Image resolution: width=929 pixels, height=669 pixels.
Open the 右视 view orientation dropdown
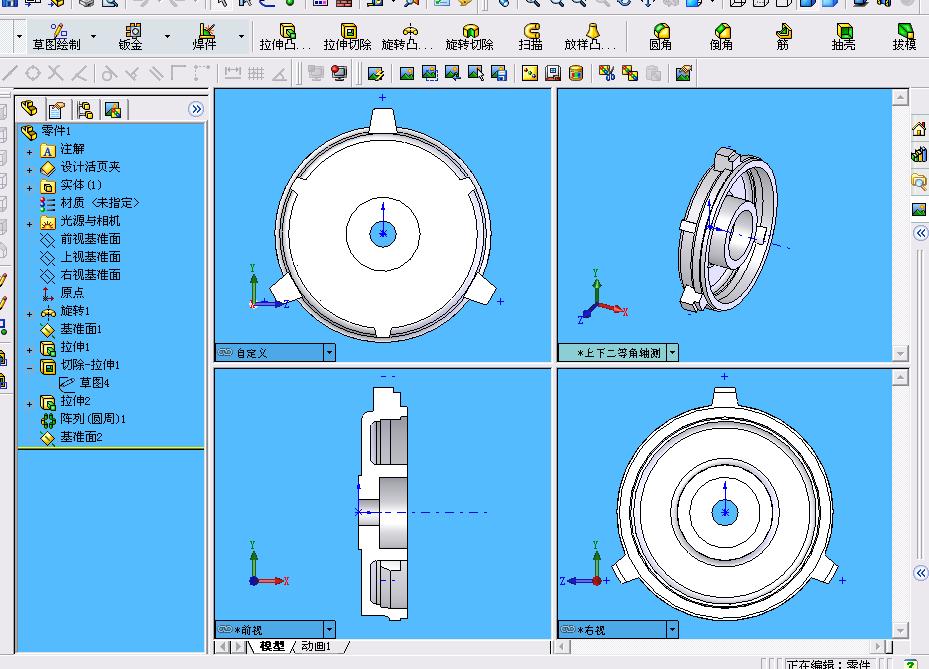click(x=672, y=629)
